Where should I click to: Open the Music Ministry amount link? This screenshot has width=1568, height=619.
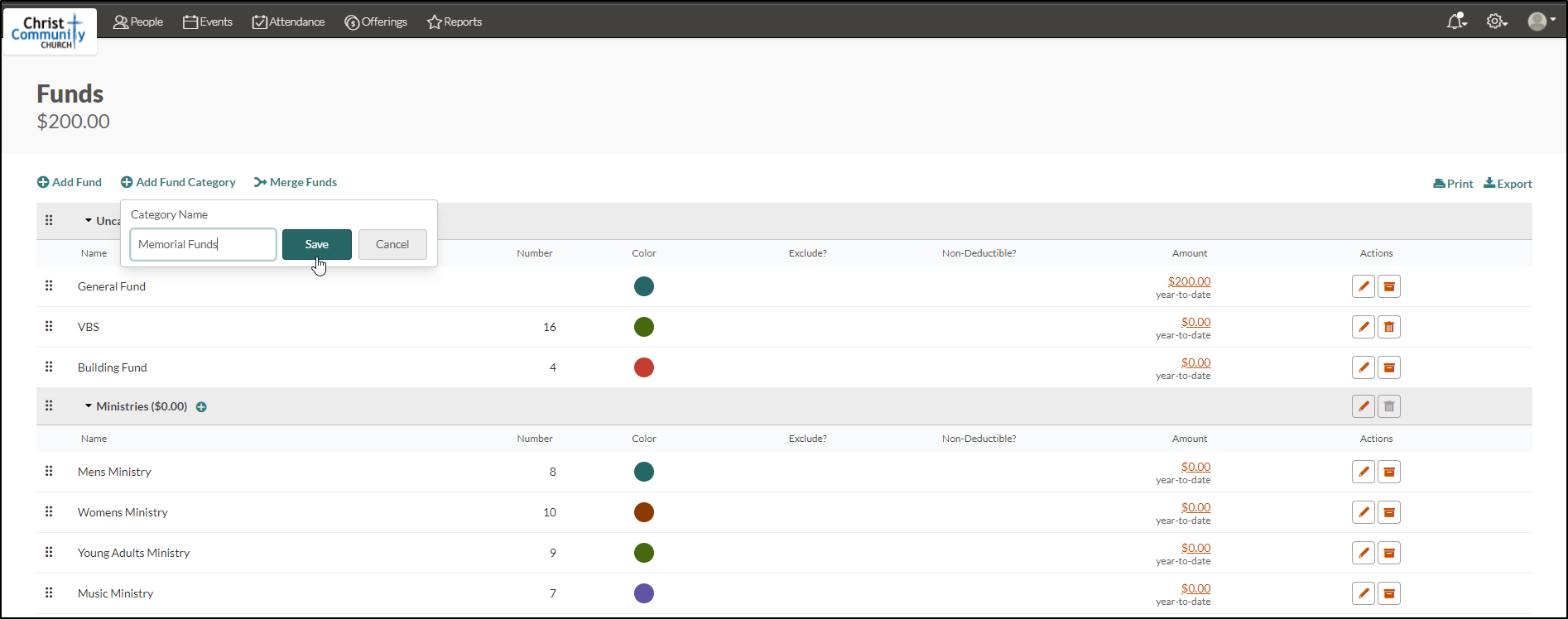(x=1195, y=588)
